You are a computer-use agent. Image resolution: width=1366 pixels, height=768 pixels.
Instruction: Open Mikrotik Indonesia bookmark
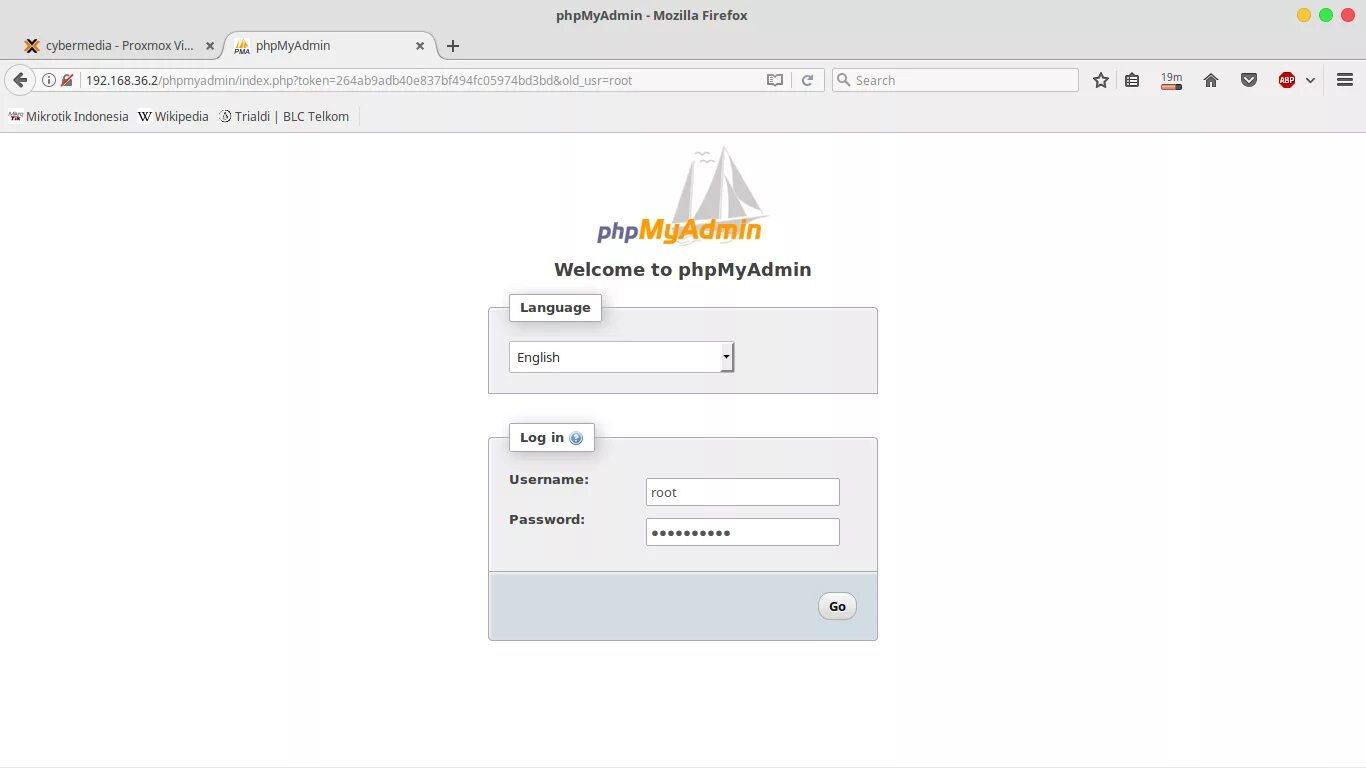coord(69,116)
